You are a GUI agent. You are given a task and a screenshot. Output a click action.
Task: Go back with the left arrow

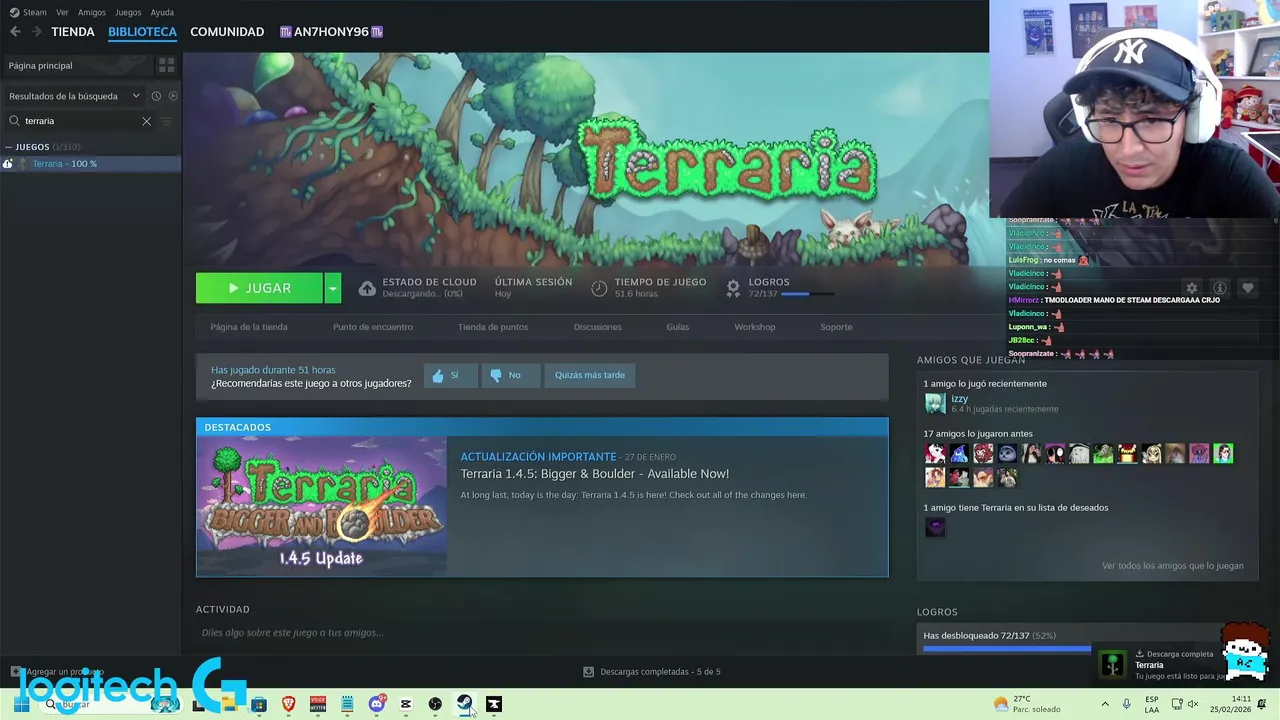tap(15, 32)
